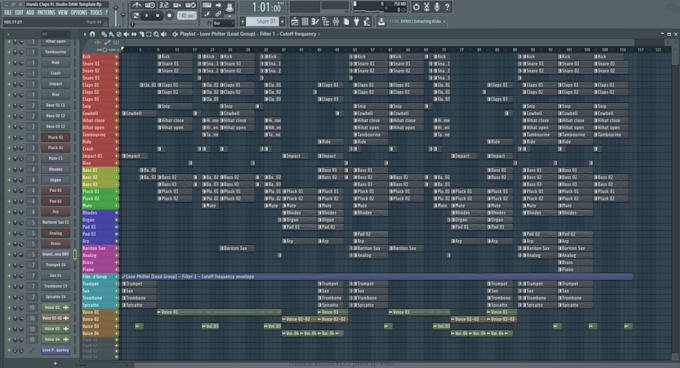Select the Slice tool in playlist
The height and width of the screenshot is (368, 680).
point(141,34)
